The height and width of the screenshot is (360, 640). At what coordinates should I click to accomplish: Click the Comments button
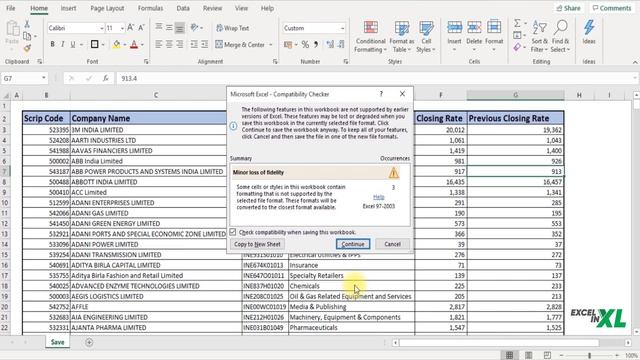point(612,8)
